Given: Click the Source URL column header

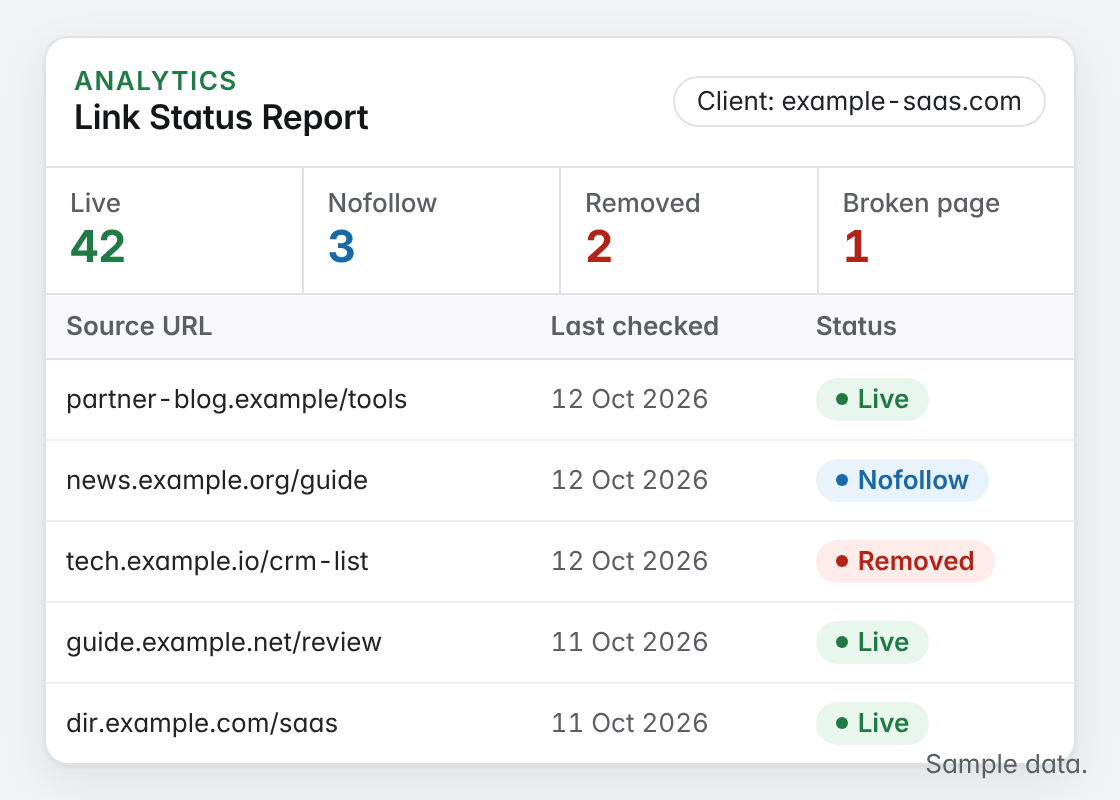Looking at the screenshot, I should [x=139, y=326].
